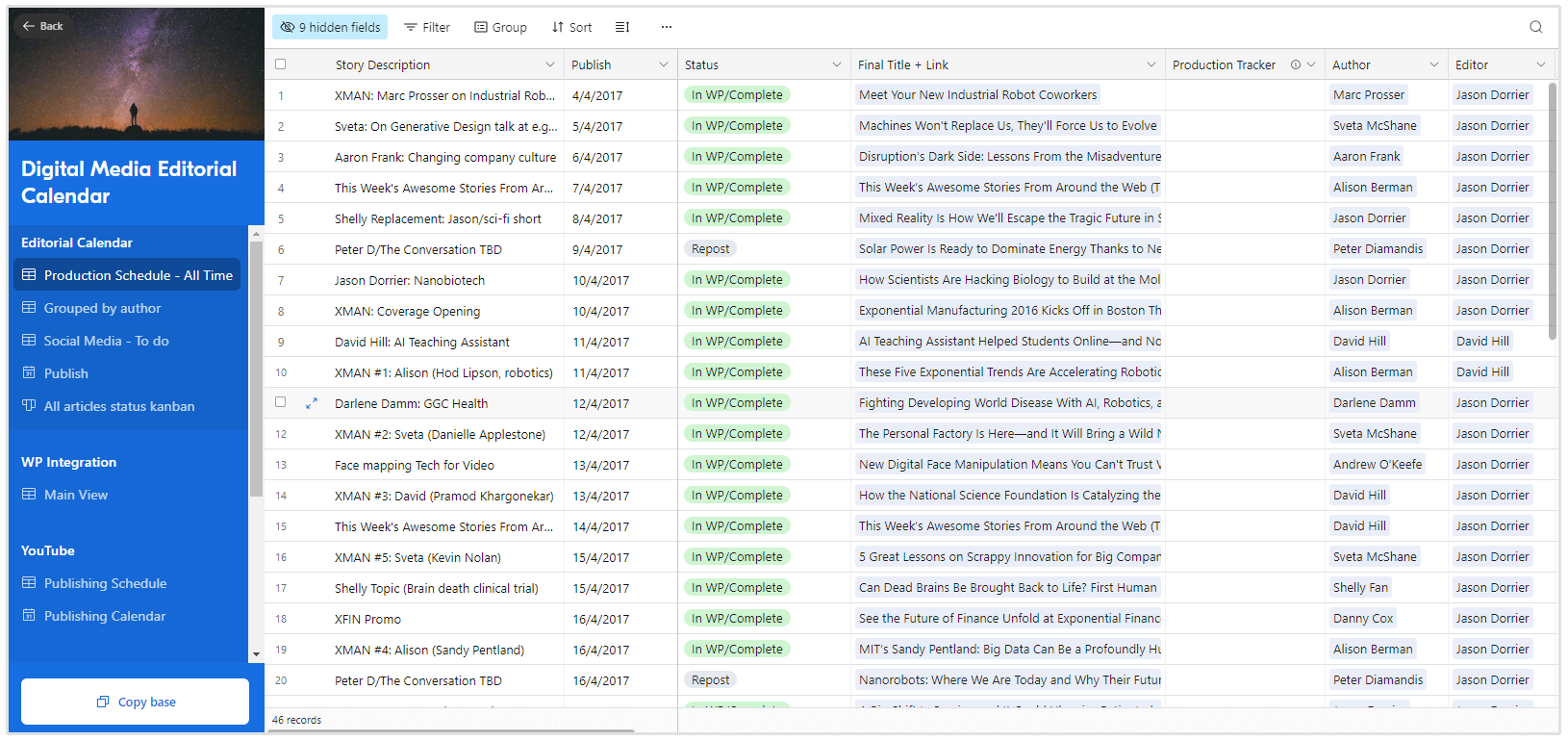
Task: Click the search magnifier icon
Action: click(1535, 27)
